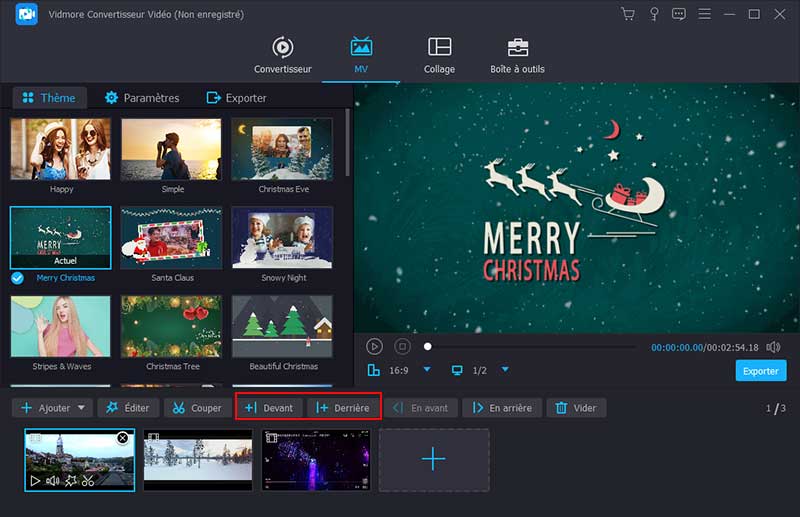Select the Merry Christmas theme checkmark

18,278
